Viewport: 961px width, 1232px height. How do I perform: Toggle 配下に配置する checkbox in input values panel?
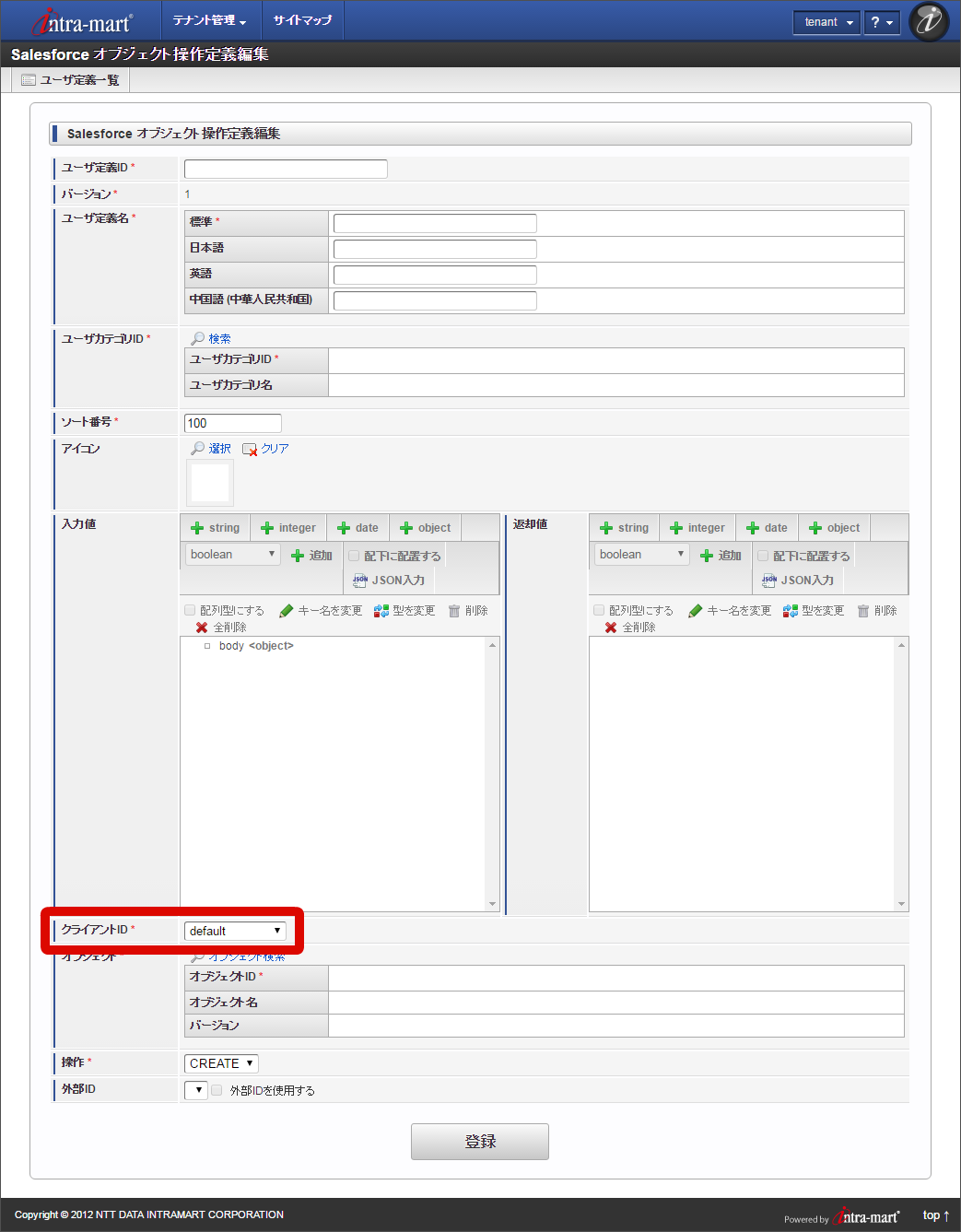click(x=354, y=556)
